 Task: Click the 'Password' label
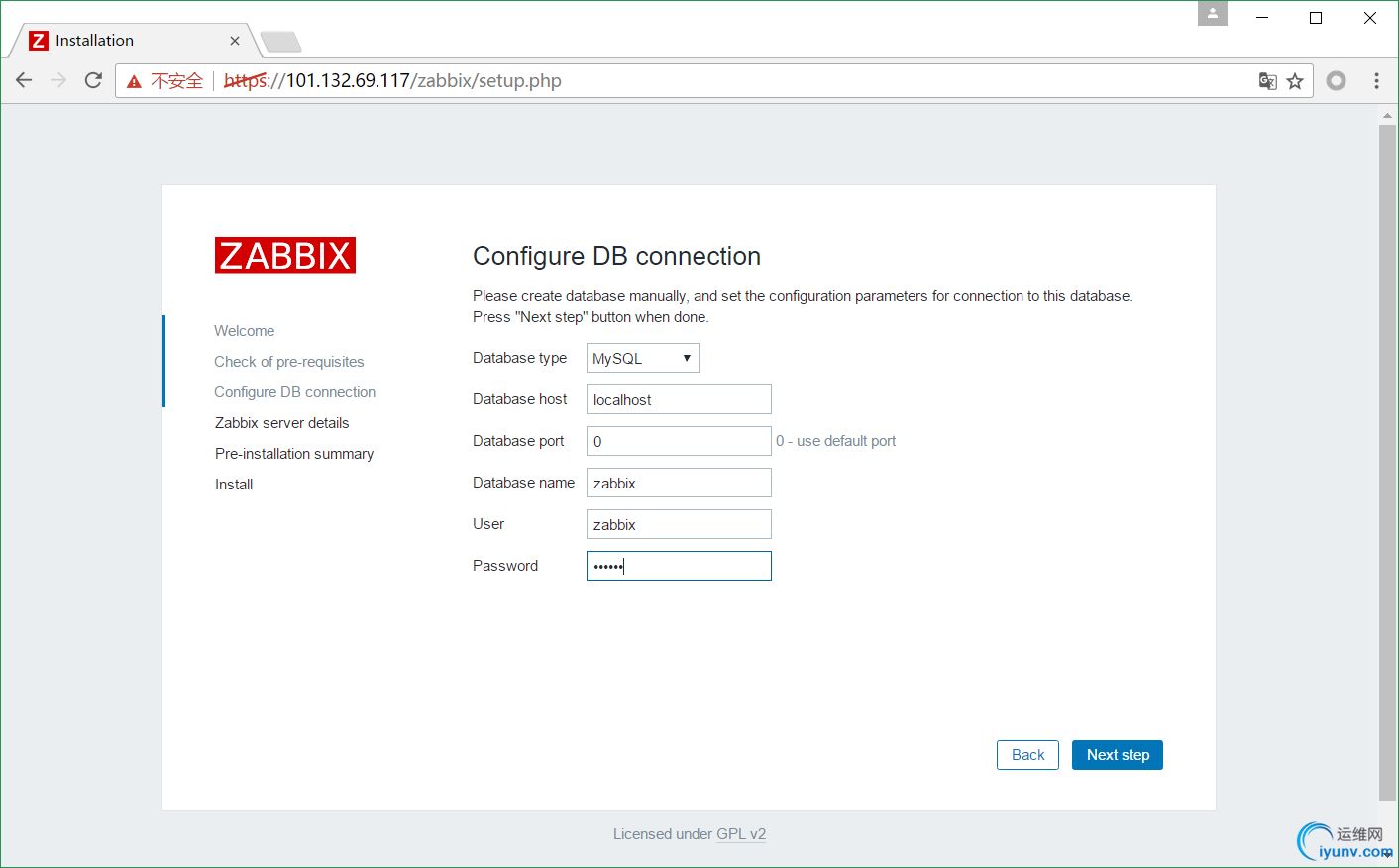pos(505,566)
